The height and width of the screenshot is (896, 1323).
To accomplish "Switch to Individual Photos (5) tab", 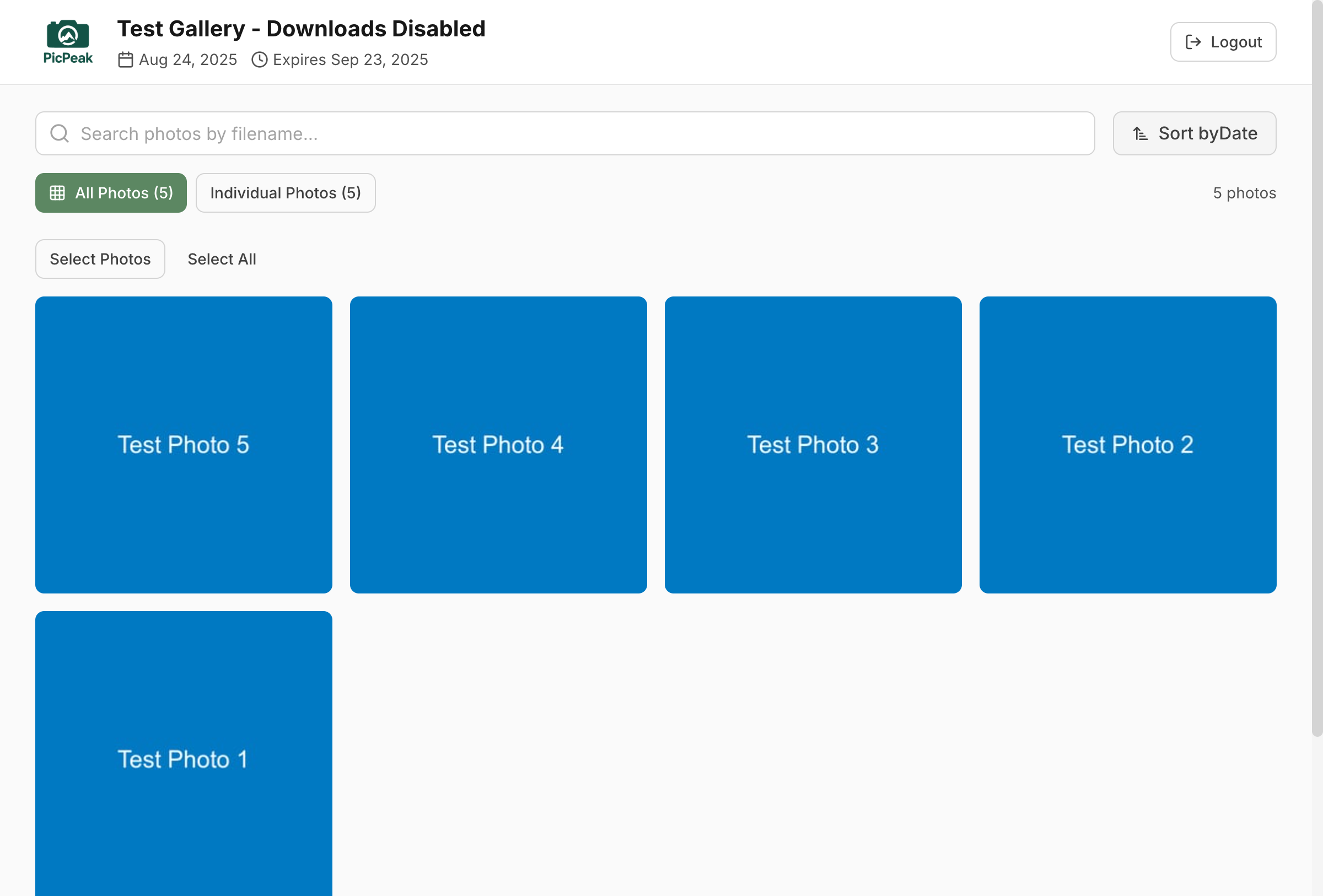I will pos(286,193).
